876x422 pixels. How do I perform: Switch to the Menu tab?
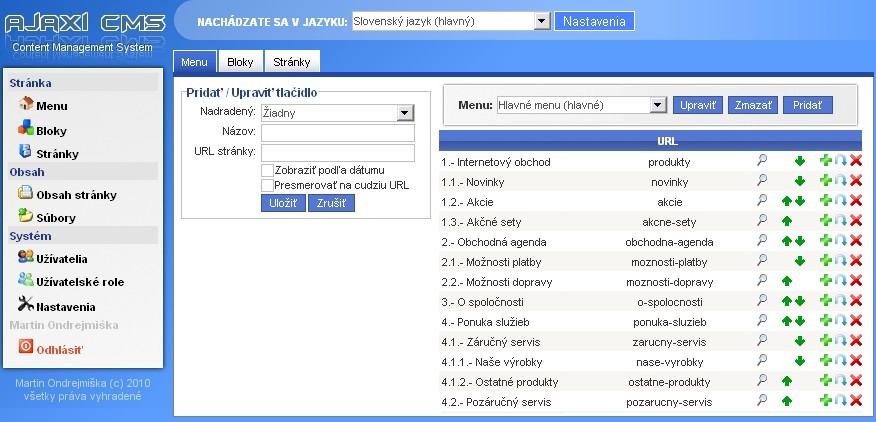pos(194,62)
